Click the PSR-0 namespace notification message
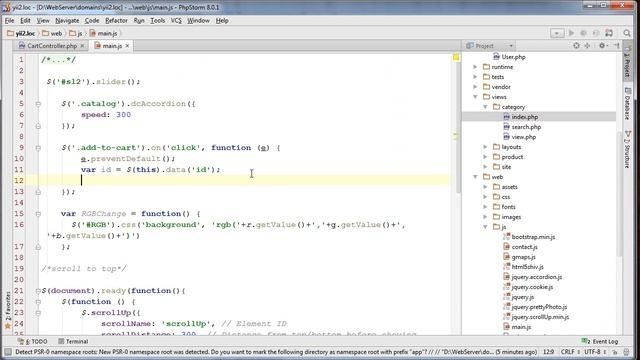 pos(276,352)
